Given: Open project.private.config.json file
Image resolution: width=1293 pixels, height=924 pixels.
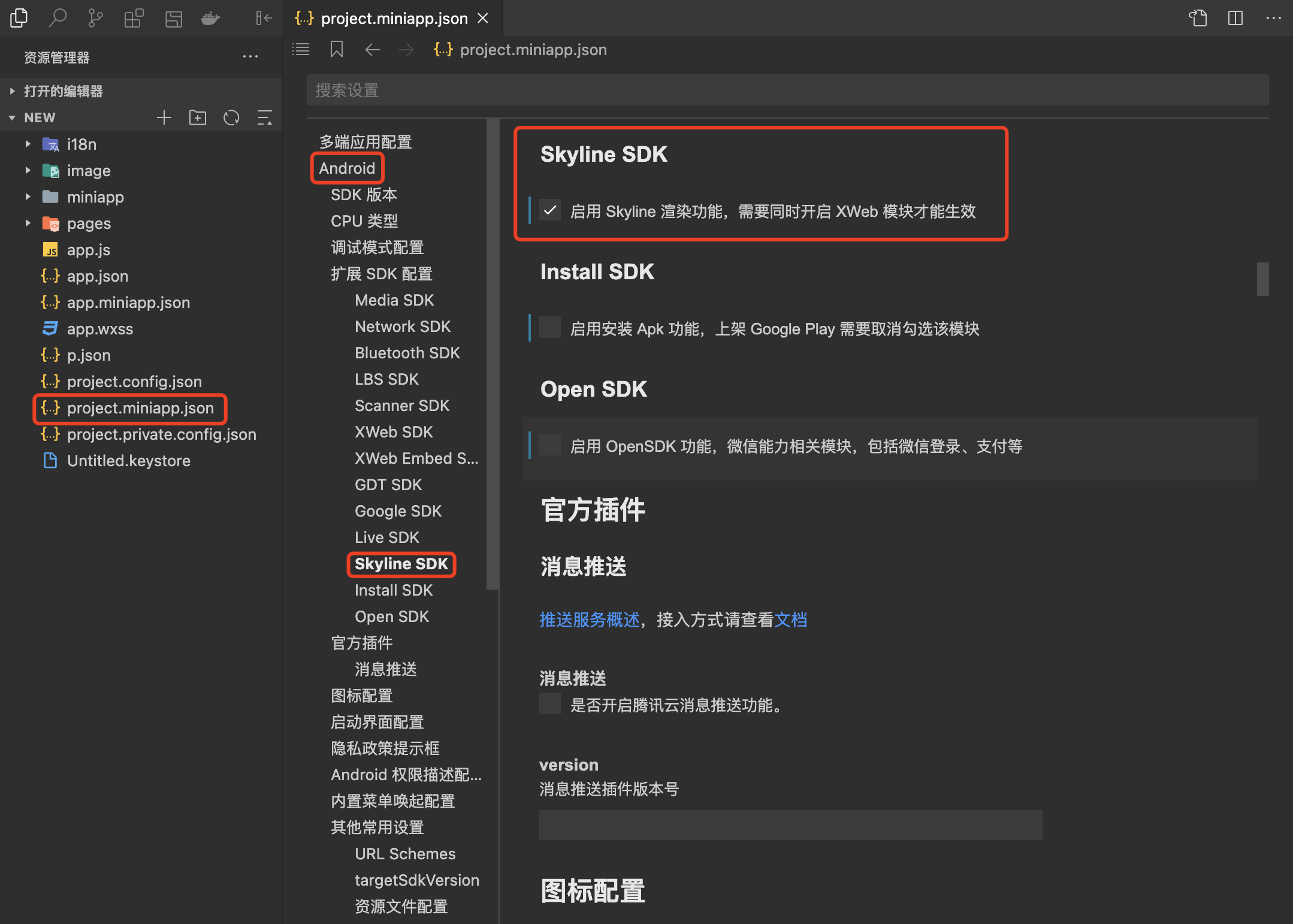Looking at the screenshot, I should point(162,434).
